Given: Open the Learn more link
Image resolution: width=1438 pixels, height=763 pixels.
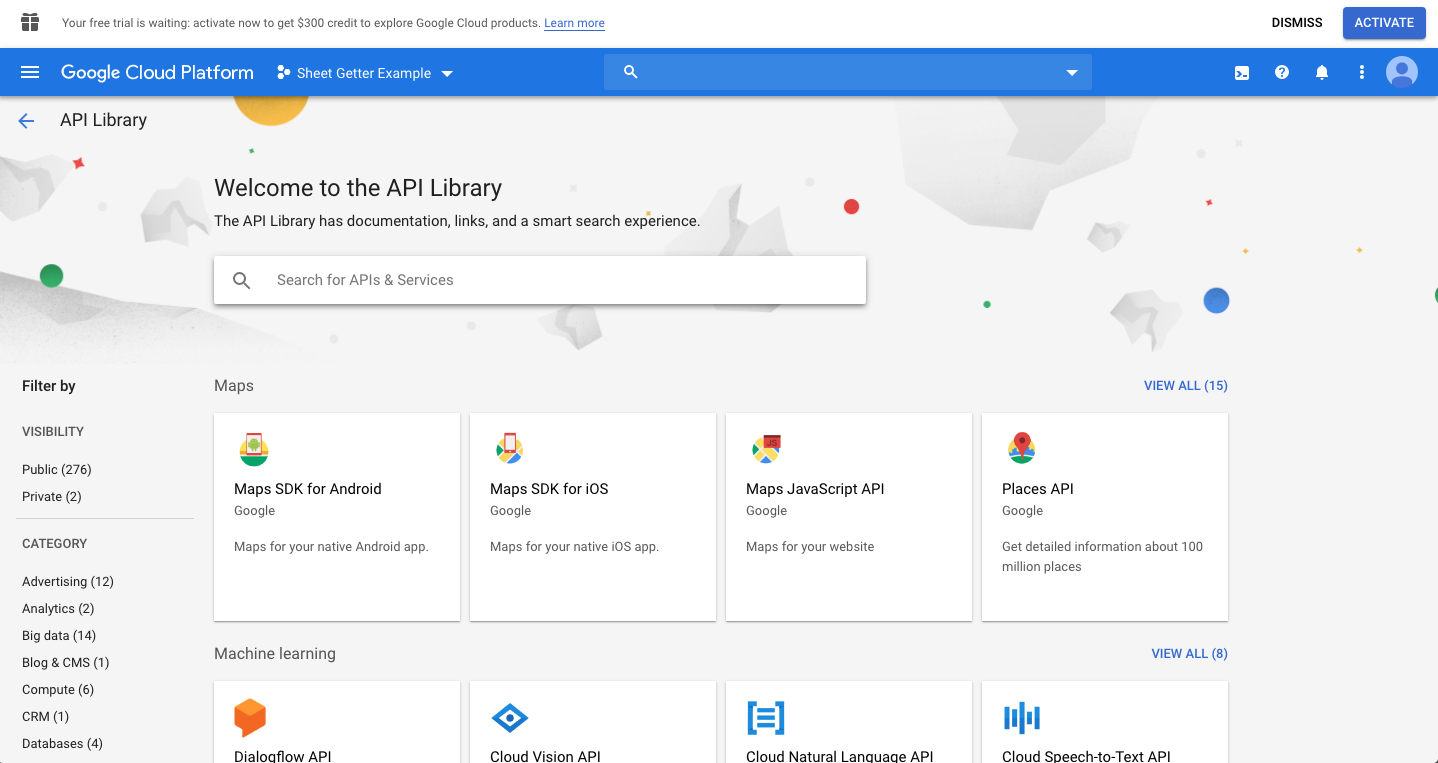Looking at the screenshot, I should point(574,23).
